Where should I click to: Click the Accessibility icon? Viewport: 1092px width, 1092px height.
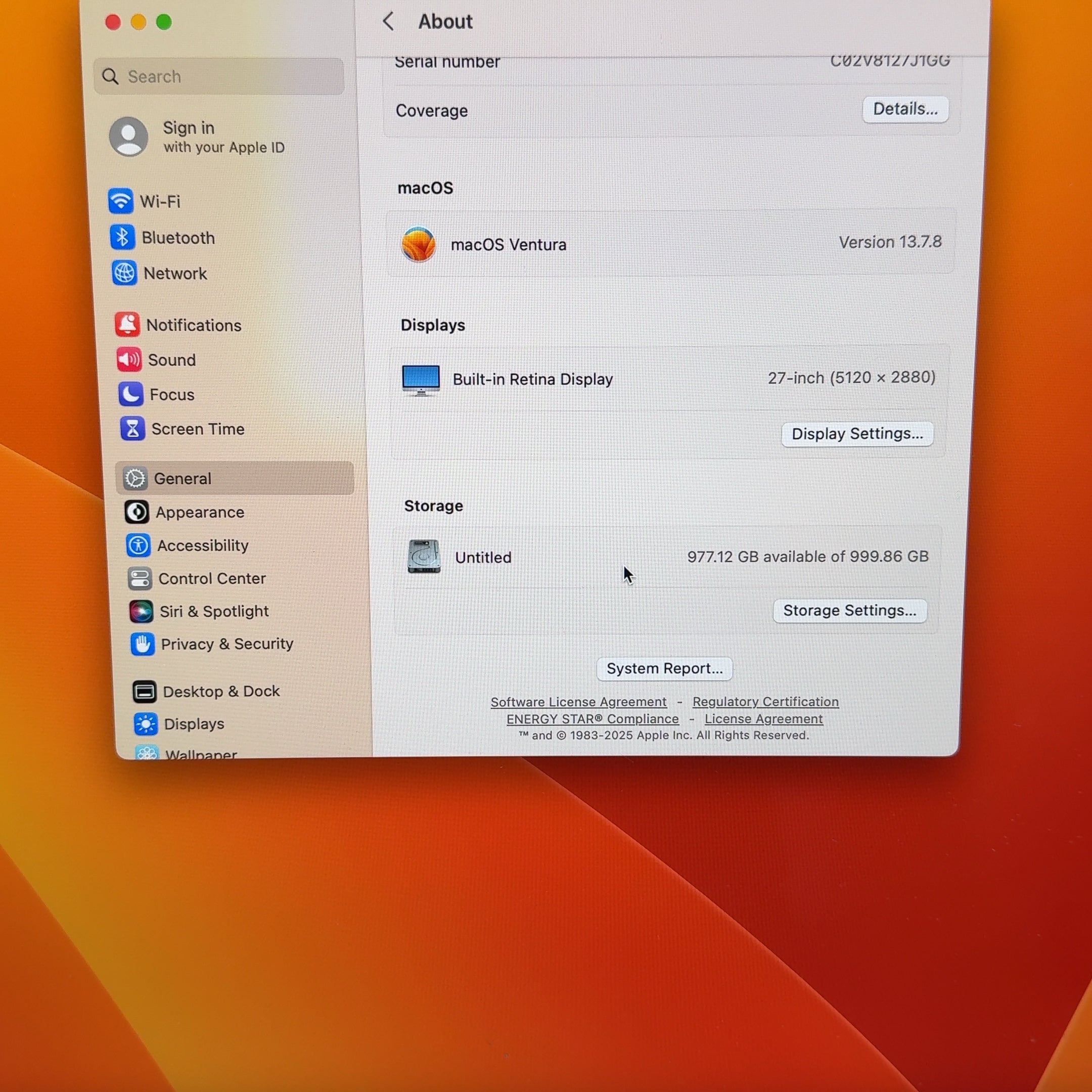139,545
